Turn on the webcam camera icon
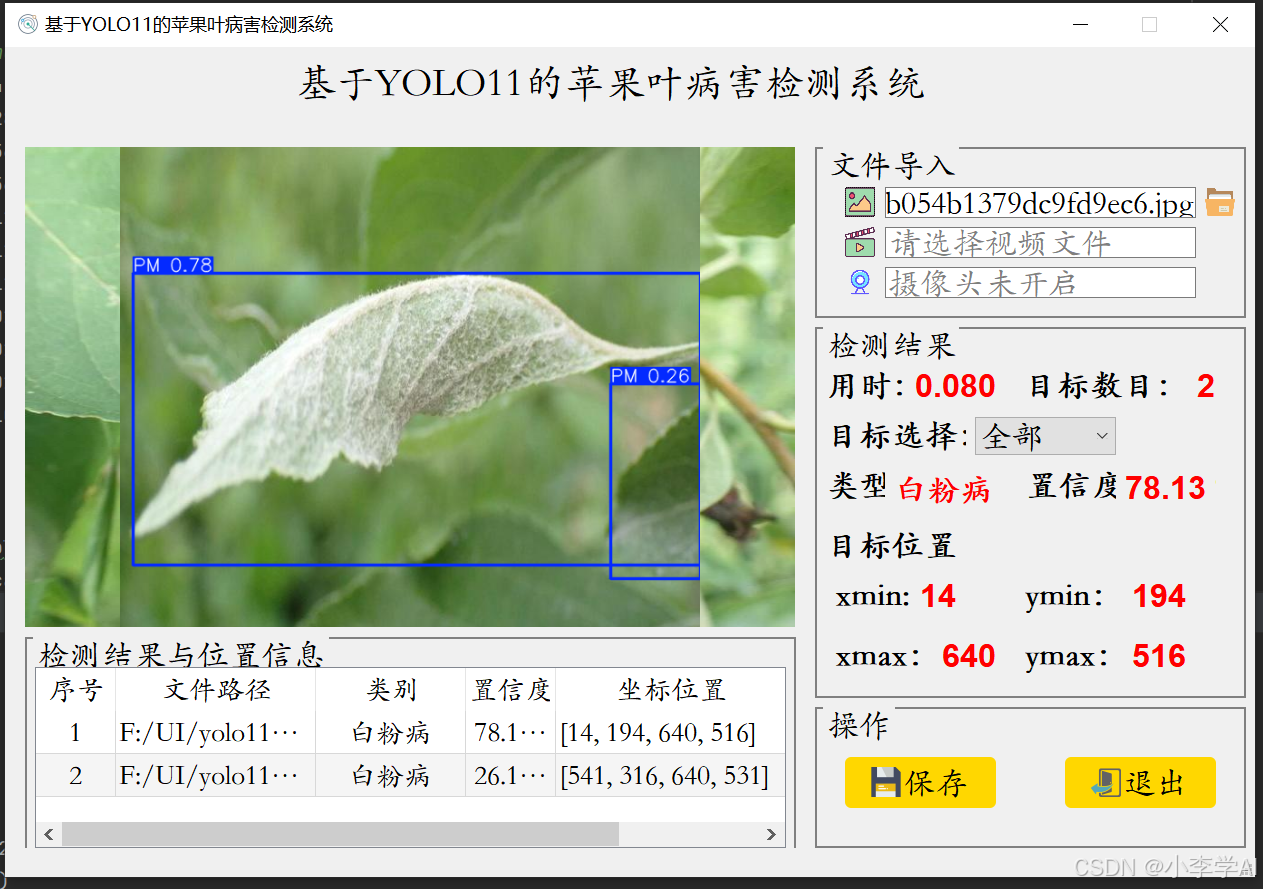Image resolution: width=1263 pixels, height=889 pixels. 859,283
